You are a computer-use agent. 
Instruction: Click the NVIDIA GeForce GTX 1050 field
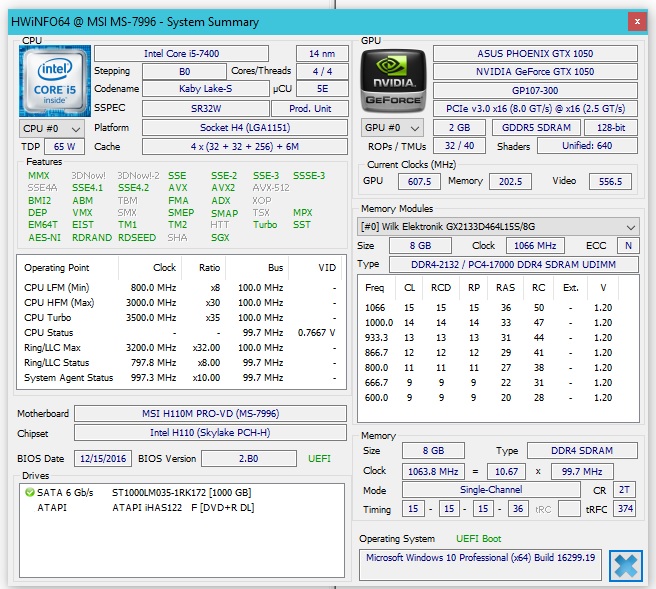[x=535, y=72]
